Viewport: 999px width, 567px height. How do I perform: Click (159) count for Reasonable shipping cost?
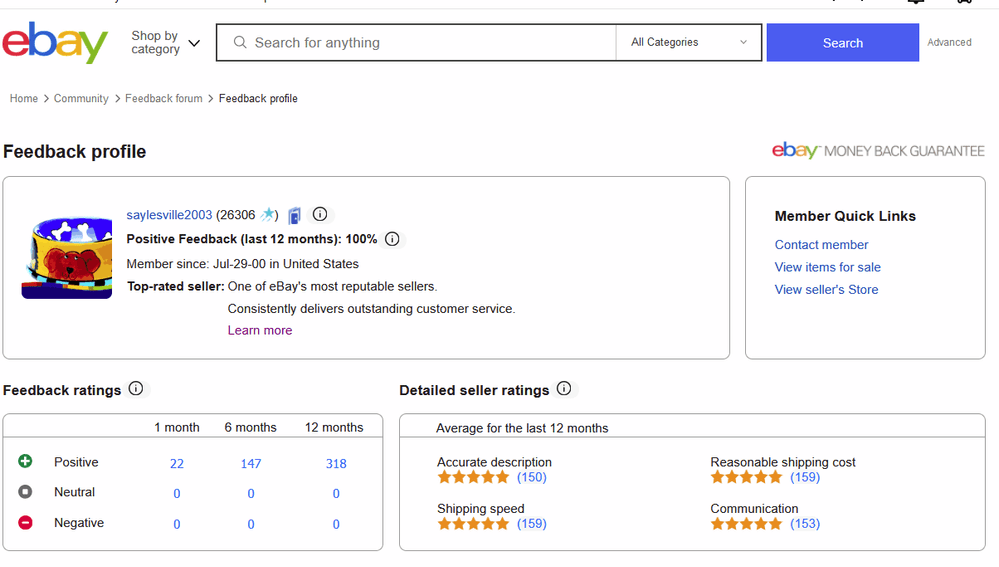[x=805, y=477]
